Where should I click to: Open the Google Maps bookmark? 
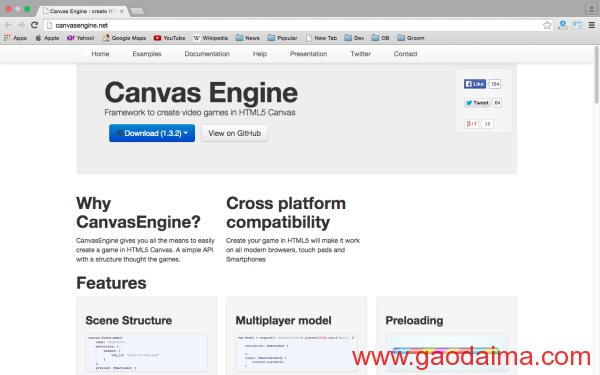point(124,38)
